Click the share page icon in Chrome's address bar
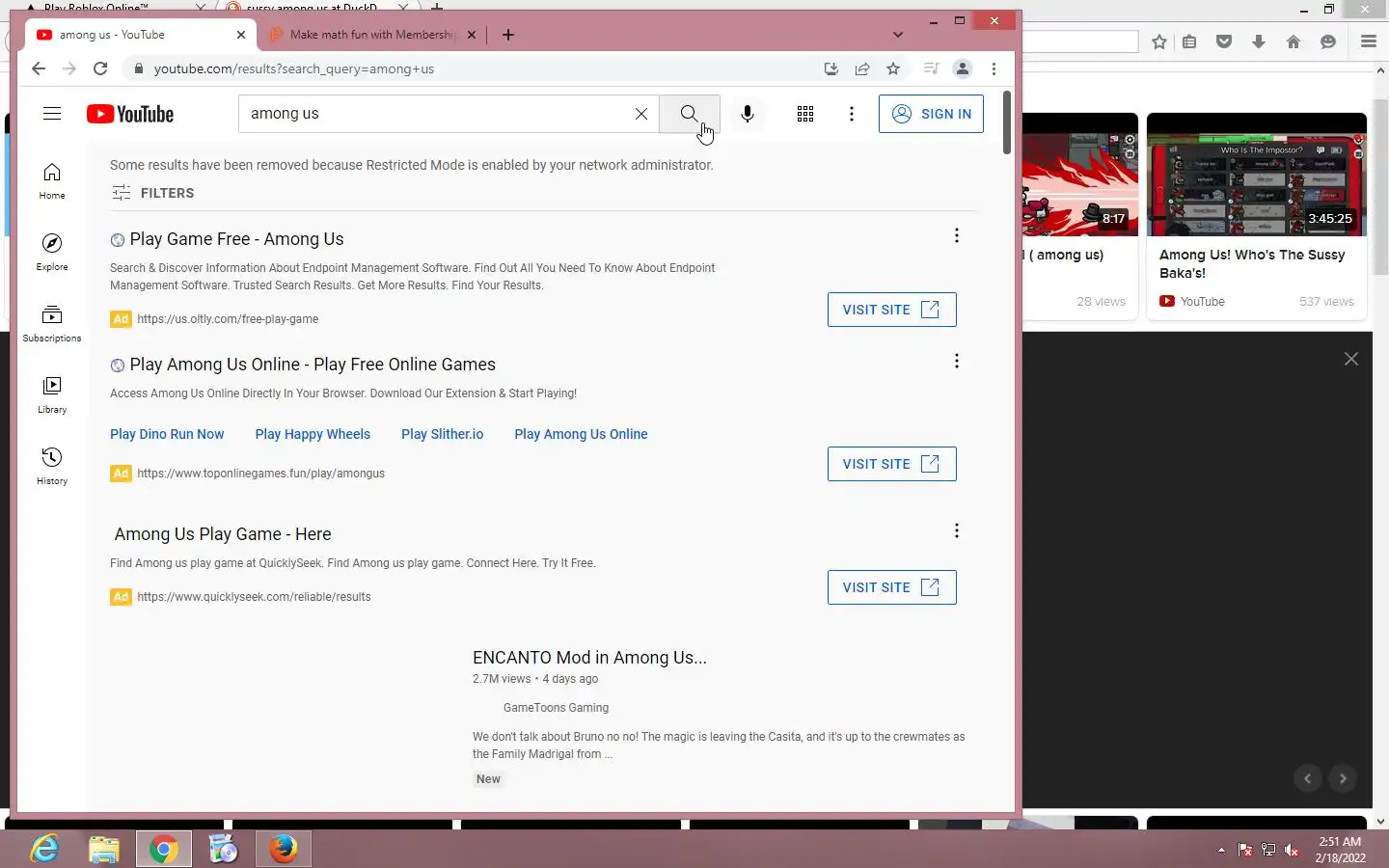The height and width of the screenshot is (868, 1389). 862,68
